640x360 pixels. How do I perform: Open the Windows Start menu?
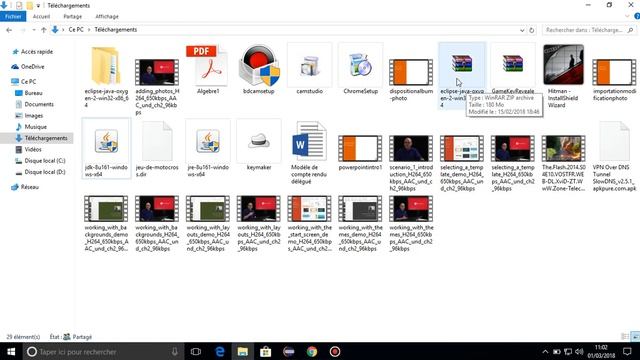(11, 351)
